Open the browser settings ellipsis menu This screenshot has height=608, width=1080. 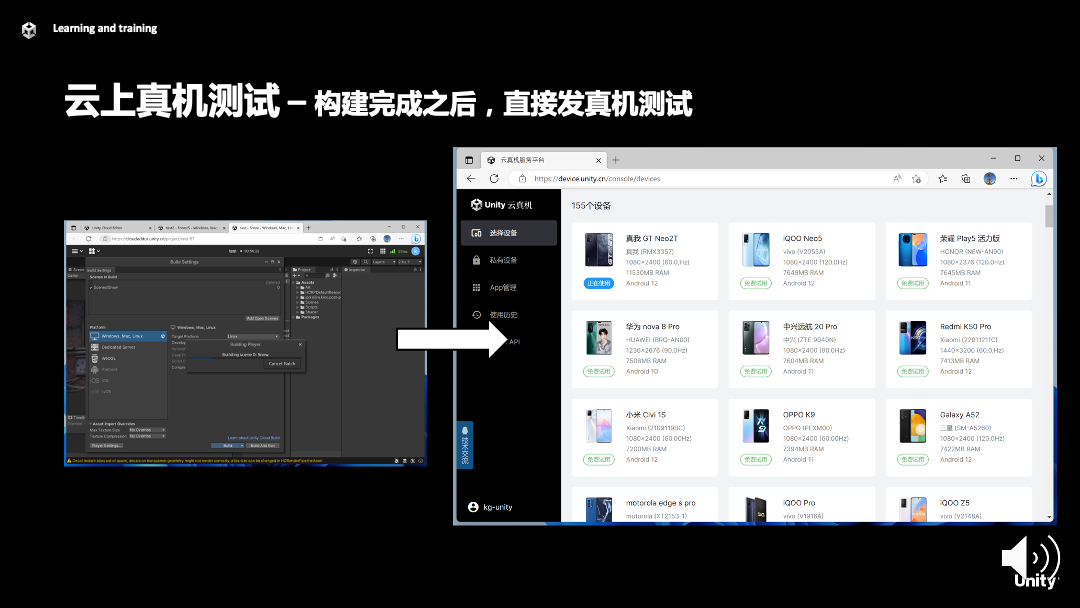[x=1013, y=178]
